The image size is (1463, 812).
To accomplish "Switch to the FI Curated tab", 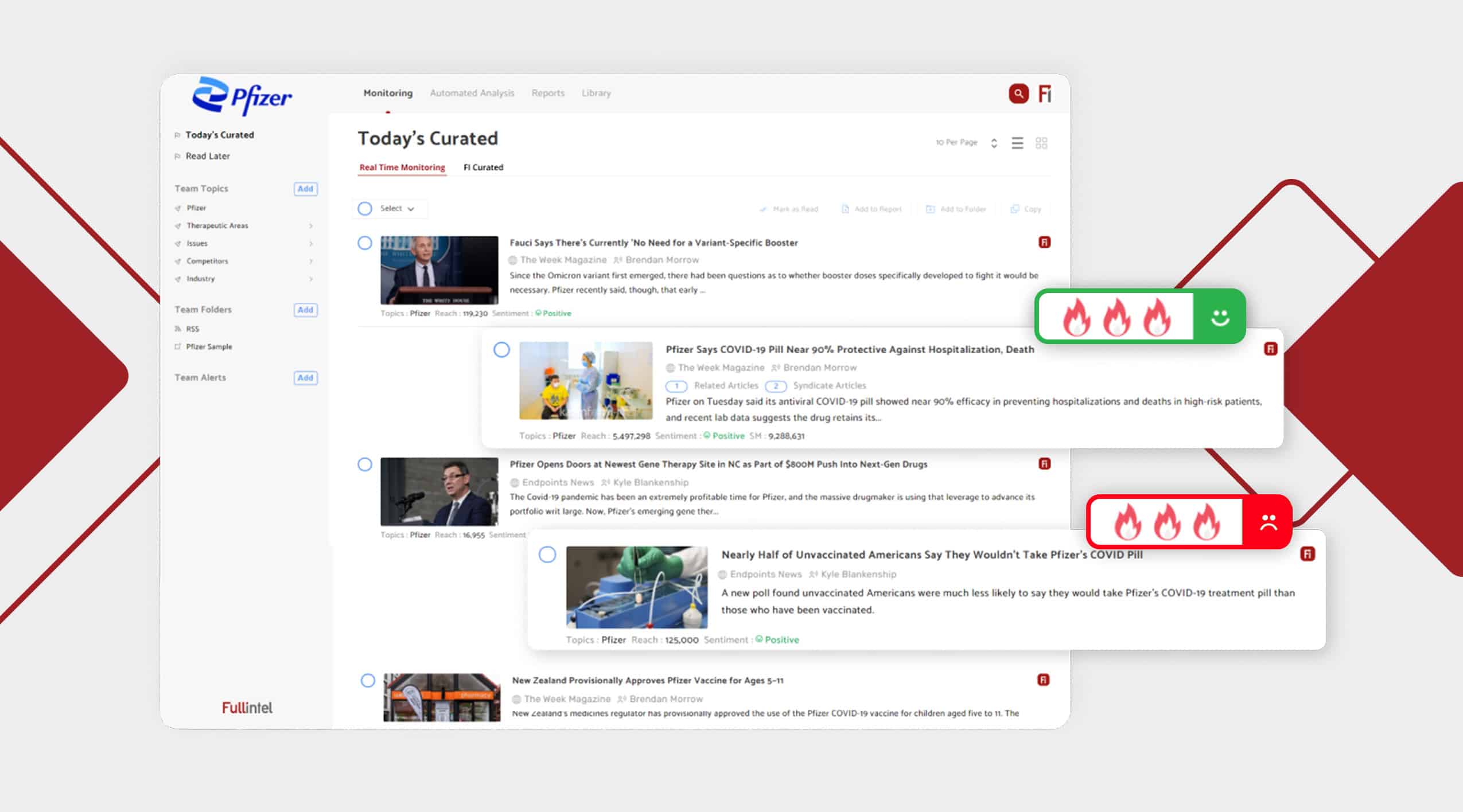I will (x=483, y=167).
